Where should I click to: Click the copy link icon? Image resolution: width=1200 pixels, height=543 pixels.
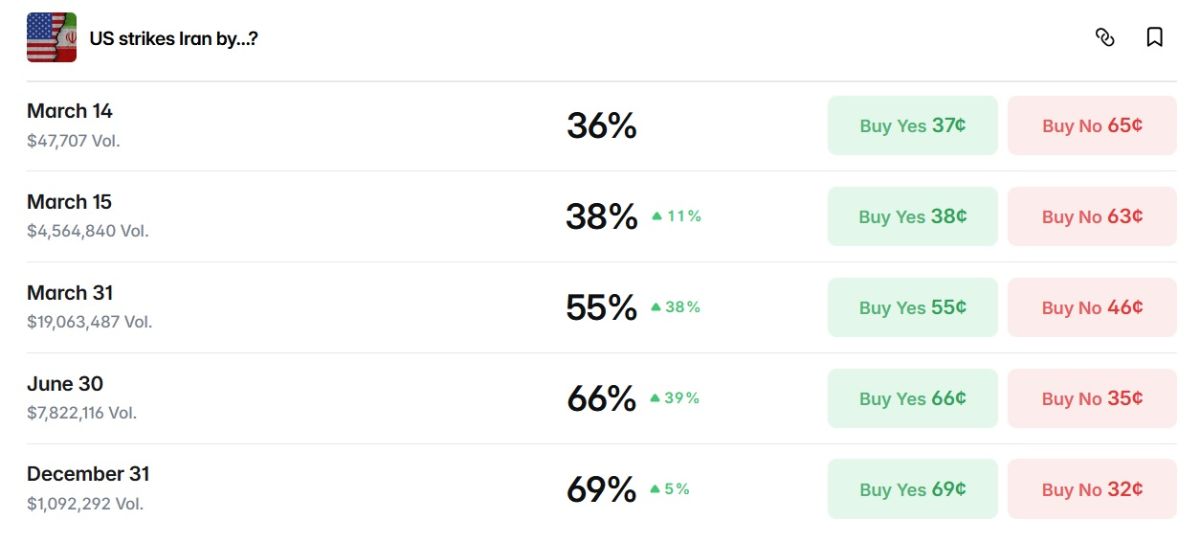tap(1104, 38)
